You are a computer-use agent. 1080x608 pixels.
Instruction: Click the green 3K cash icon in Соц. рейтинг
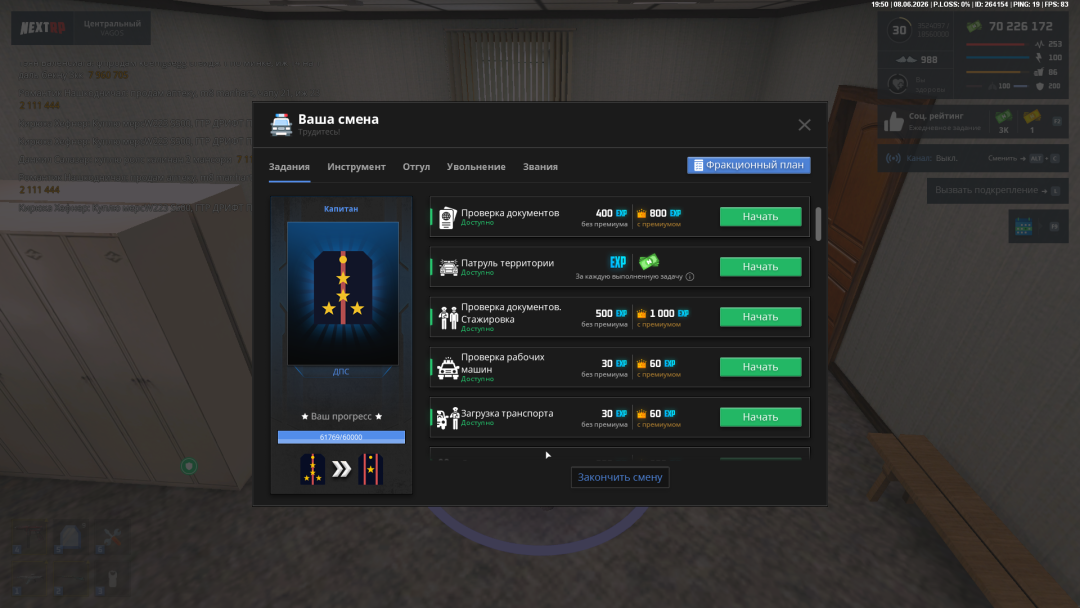point(1004,117)
